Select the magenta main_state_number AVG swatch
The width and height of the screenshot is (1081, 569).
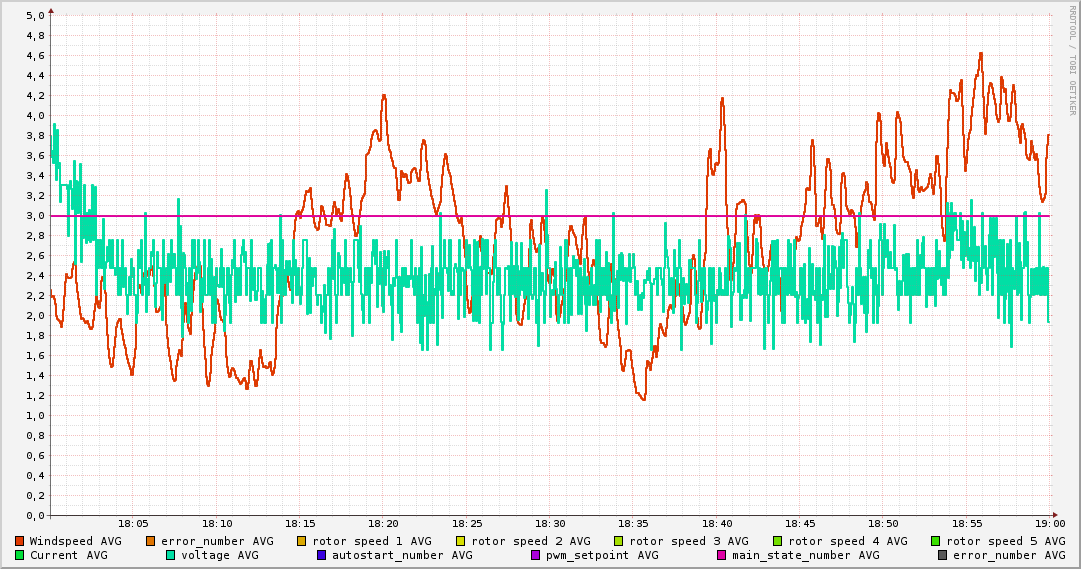coord(721,555)
